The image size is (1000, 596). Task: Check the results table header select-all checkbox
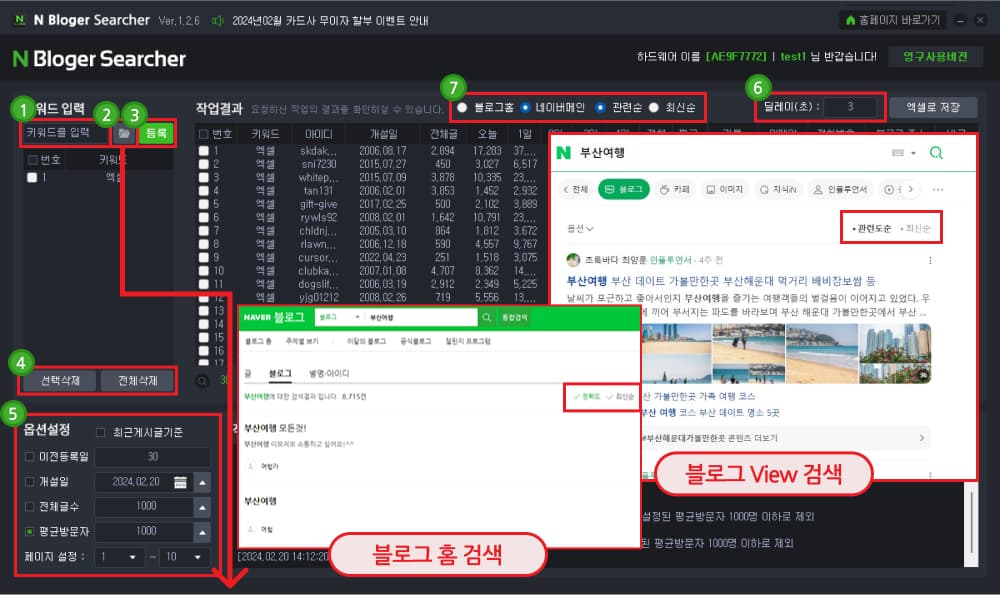[x=203, y=134]
